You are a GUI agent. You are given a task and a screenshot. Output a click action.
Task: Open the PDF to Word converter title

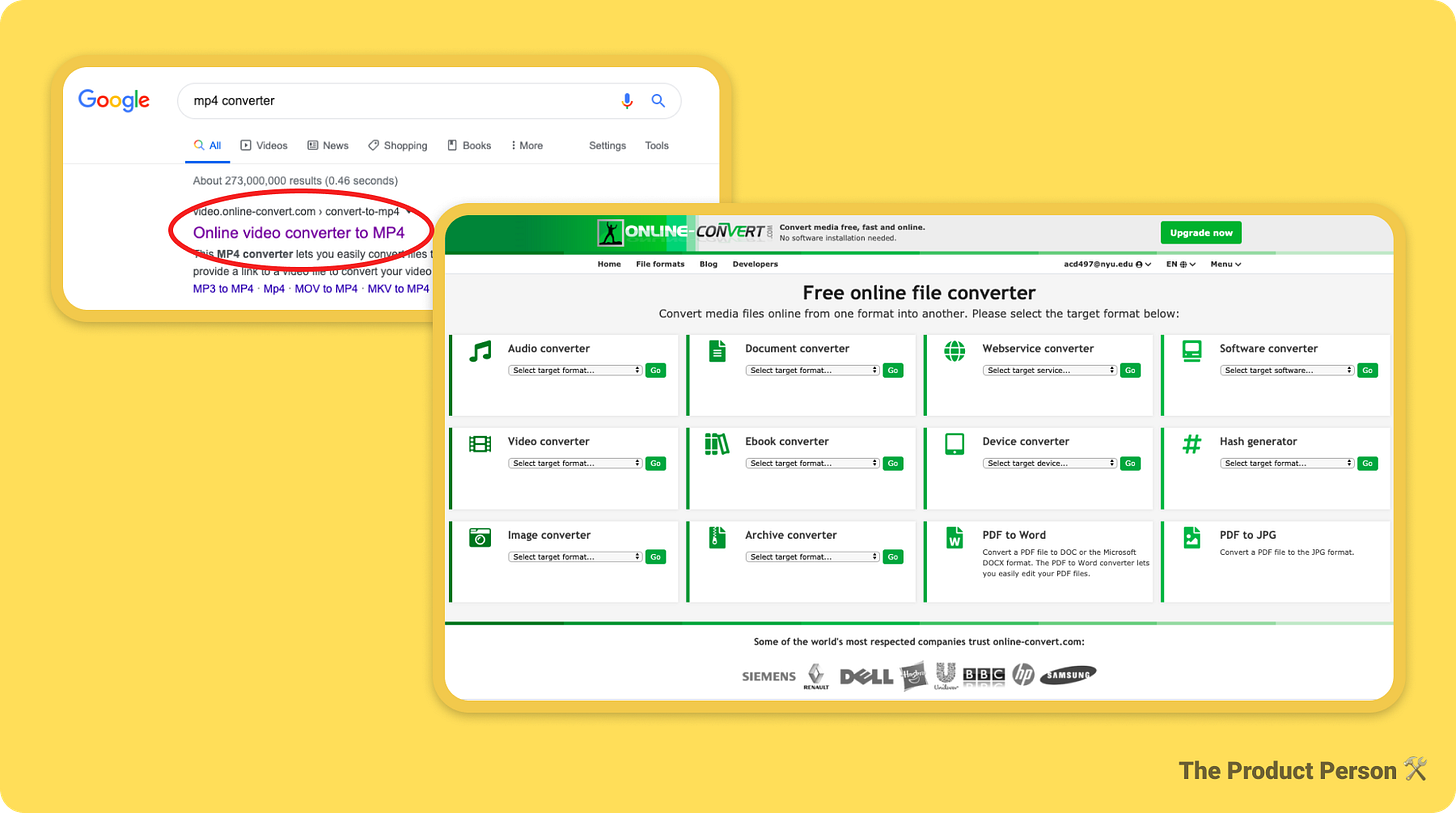[1014, 535]
